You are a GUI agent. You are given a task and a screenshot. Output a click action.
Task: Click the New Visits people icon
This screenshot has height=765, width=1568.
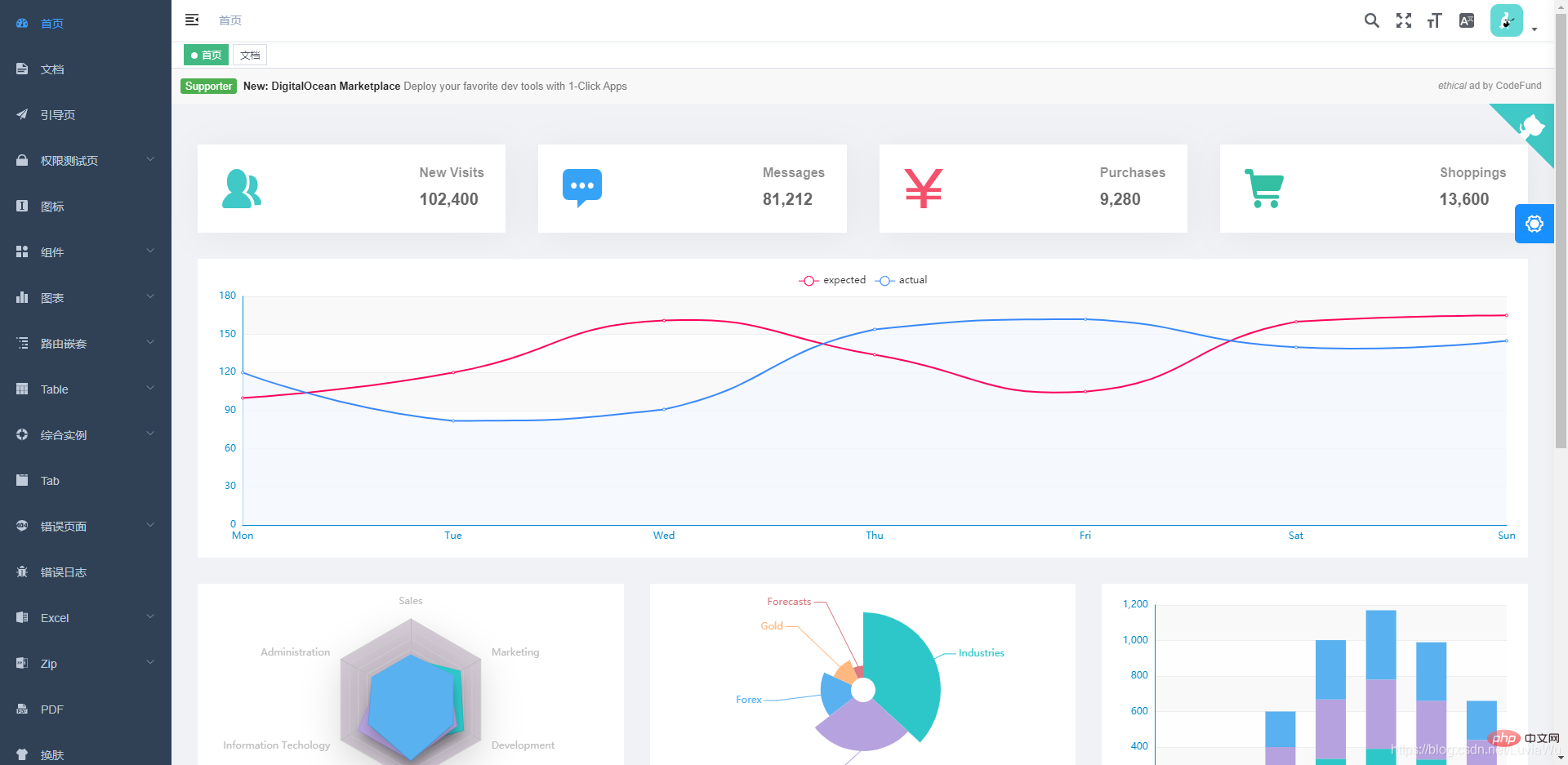[242, 189]
